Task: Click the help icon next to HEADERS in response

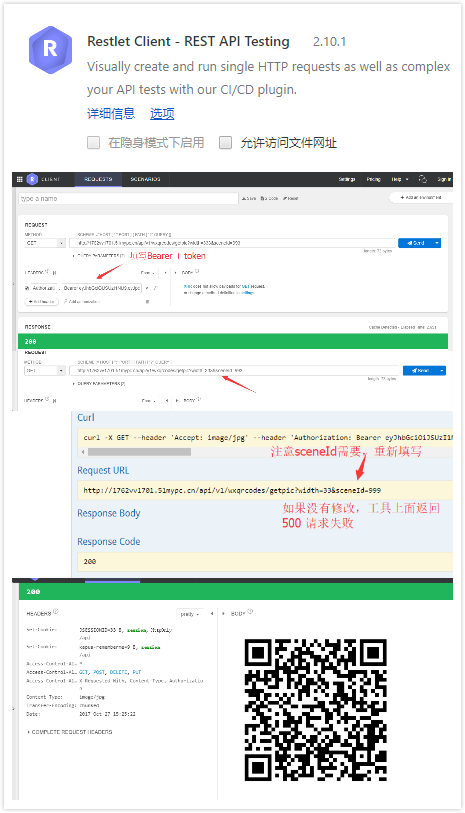Action: pos(56,611)
